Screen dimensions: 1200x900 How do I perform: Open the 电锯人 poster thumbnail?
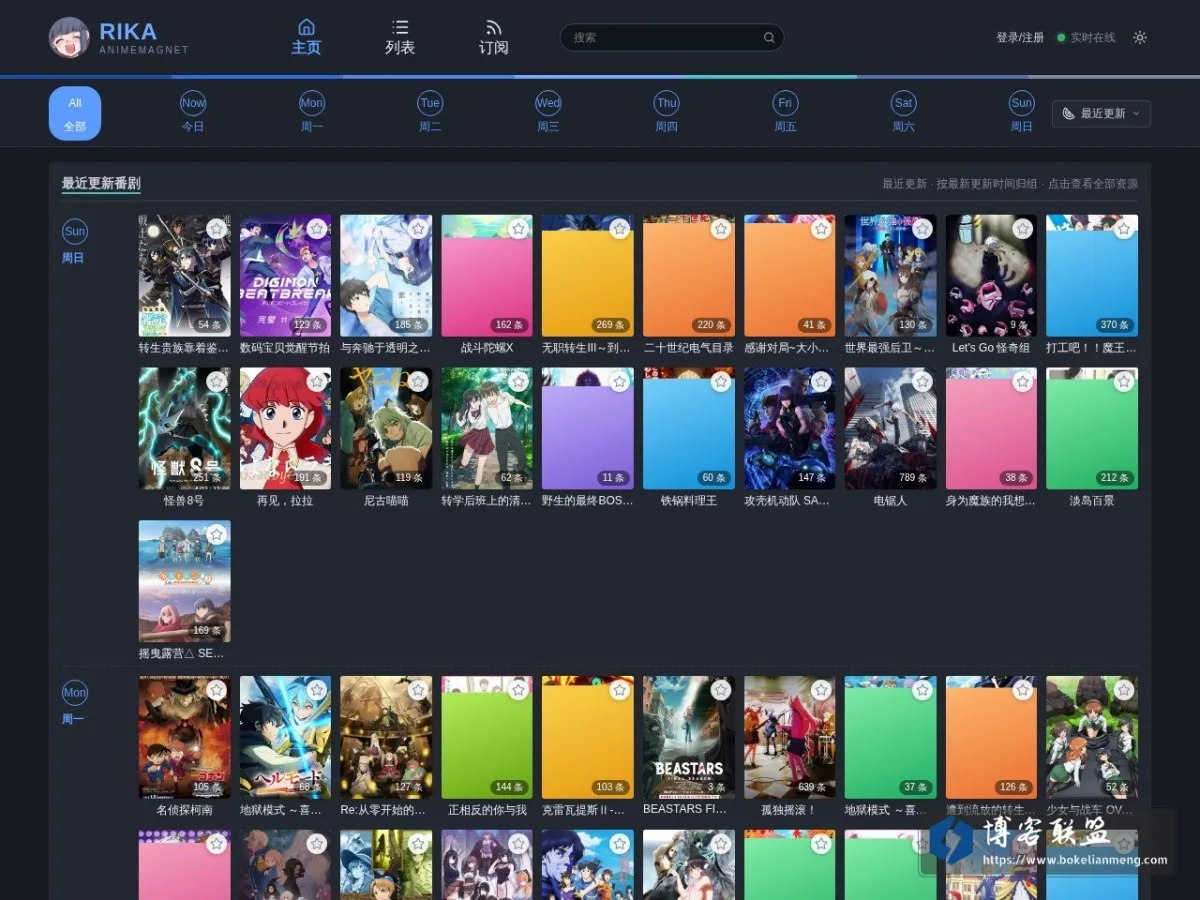[x=891, y=428]
